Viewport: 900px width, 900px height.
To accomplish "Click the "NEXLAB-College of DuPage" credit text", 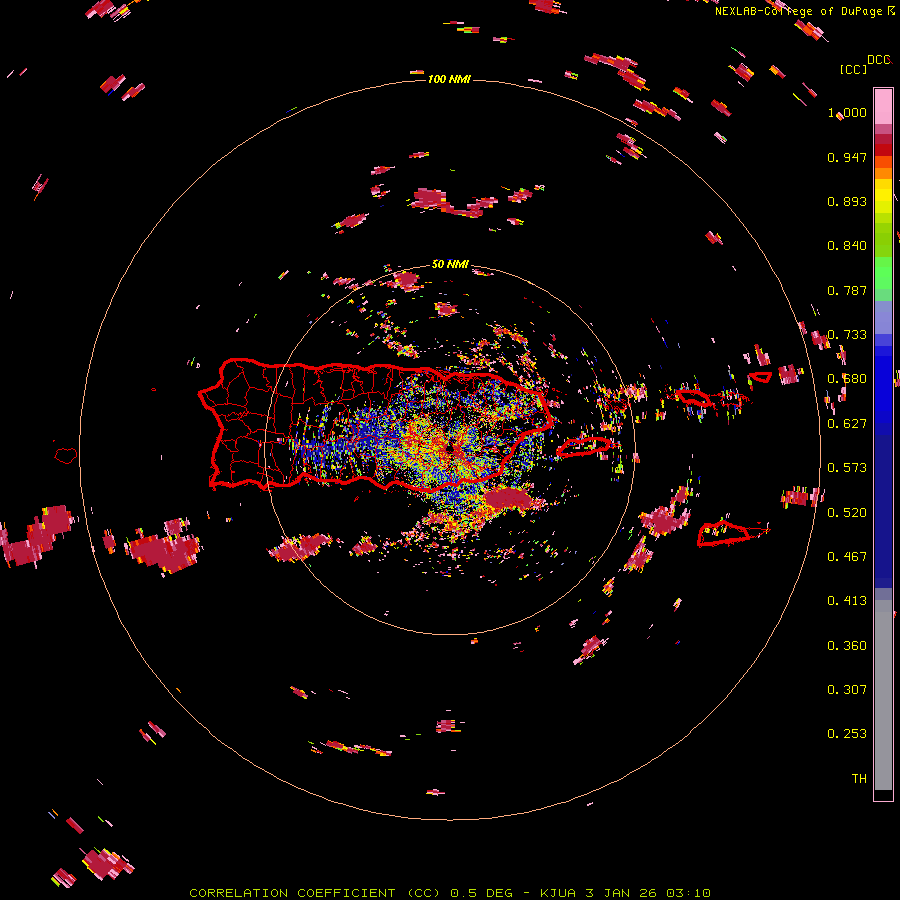I will click(x=798, y=11).
